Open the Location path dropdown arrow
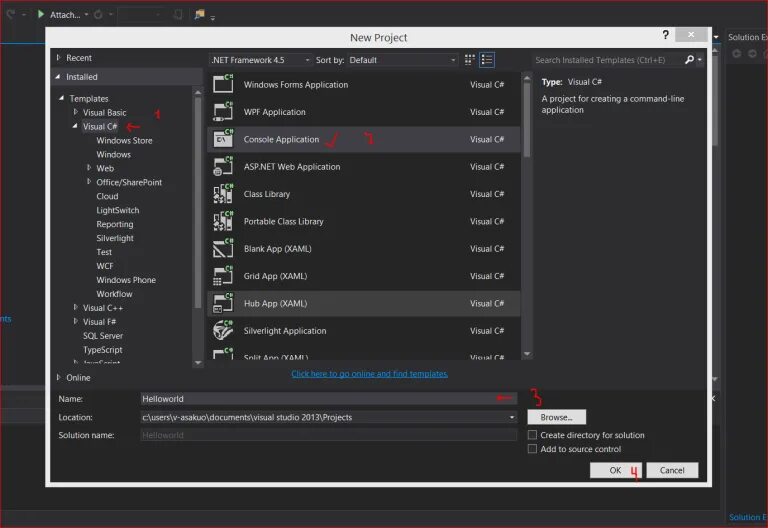 (x=512, y=417)
